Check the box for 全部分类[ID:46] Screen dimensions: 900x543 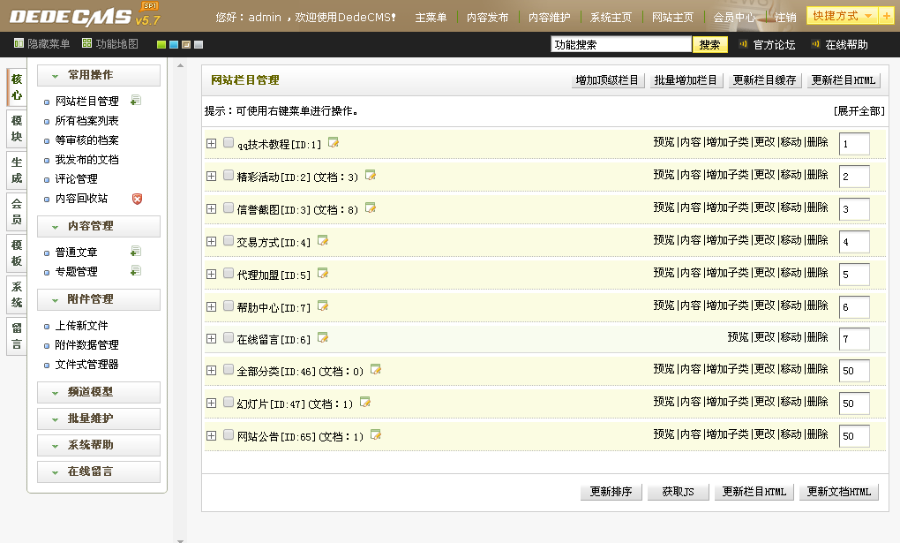(228, 370)
